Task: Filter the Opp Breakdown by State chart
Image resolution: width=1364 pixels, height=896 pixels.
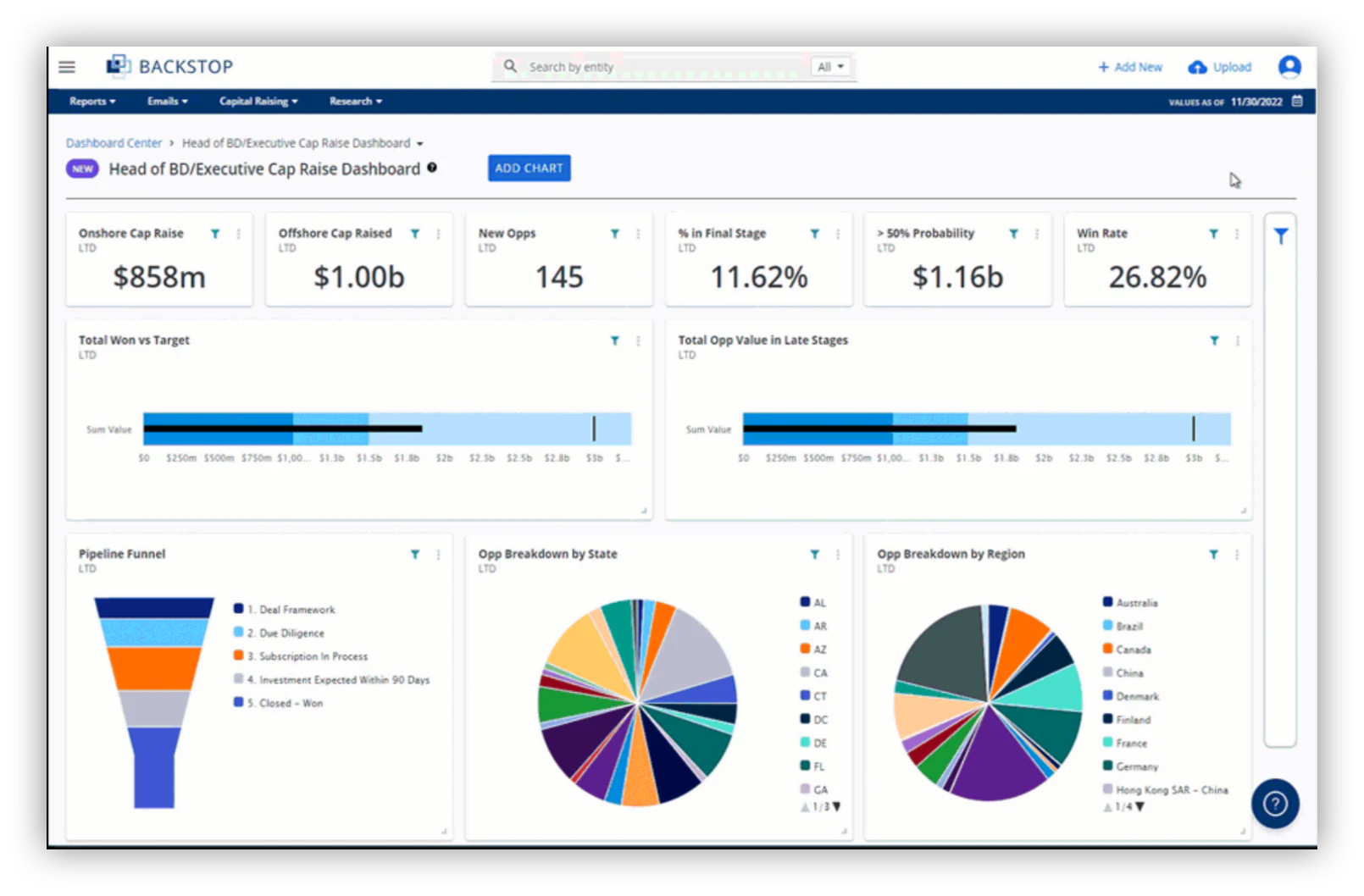Action: pyautogui.click(x=814, y=555)
